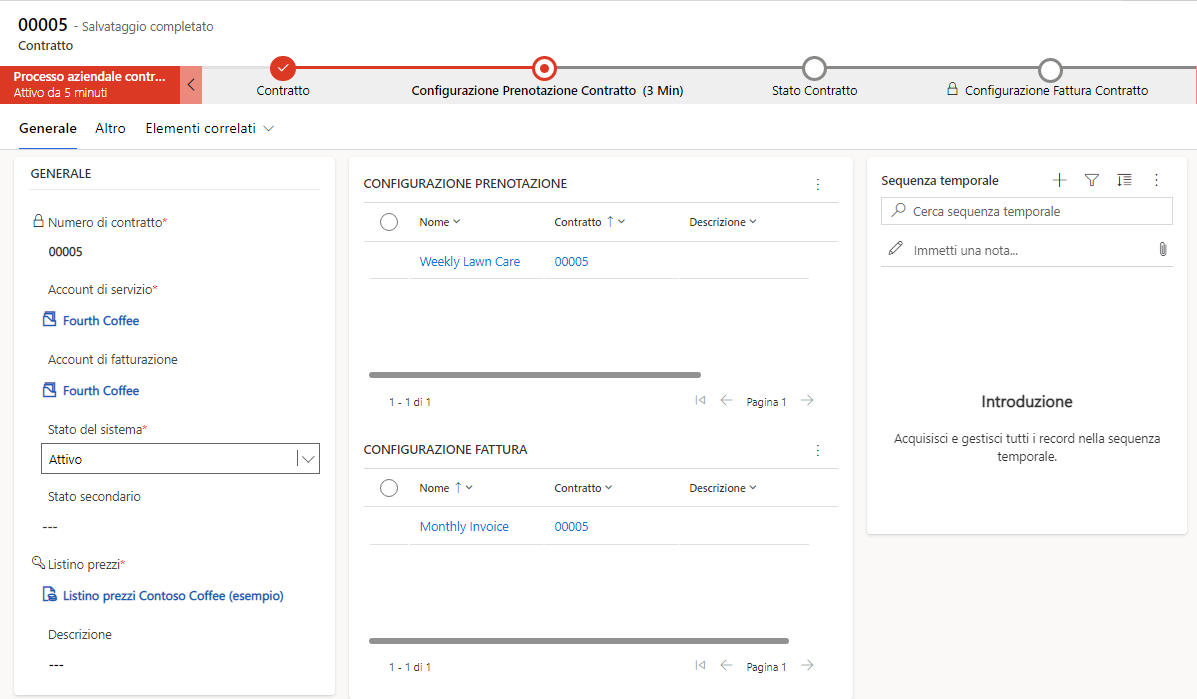Click the price list document icon
This screenshot has width=1197, height=699.
click(50, 594)
